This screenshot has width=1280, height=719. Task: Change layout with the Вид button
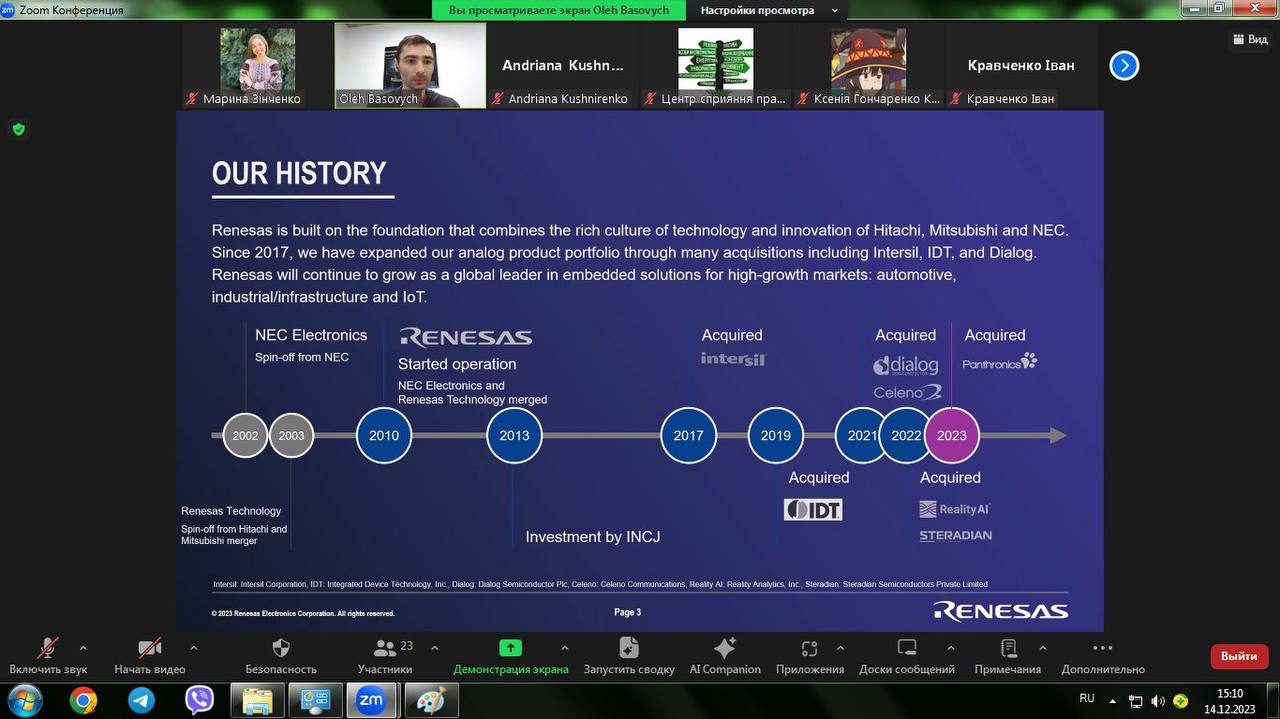tap(1250, 39)
